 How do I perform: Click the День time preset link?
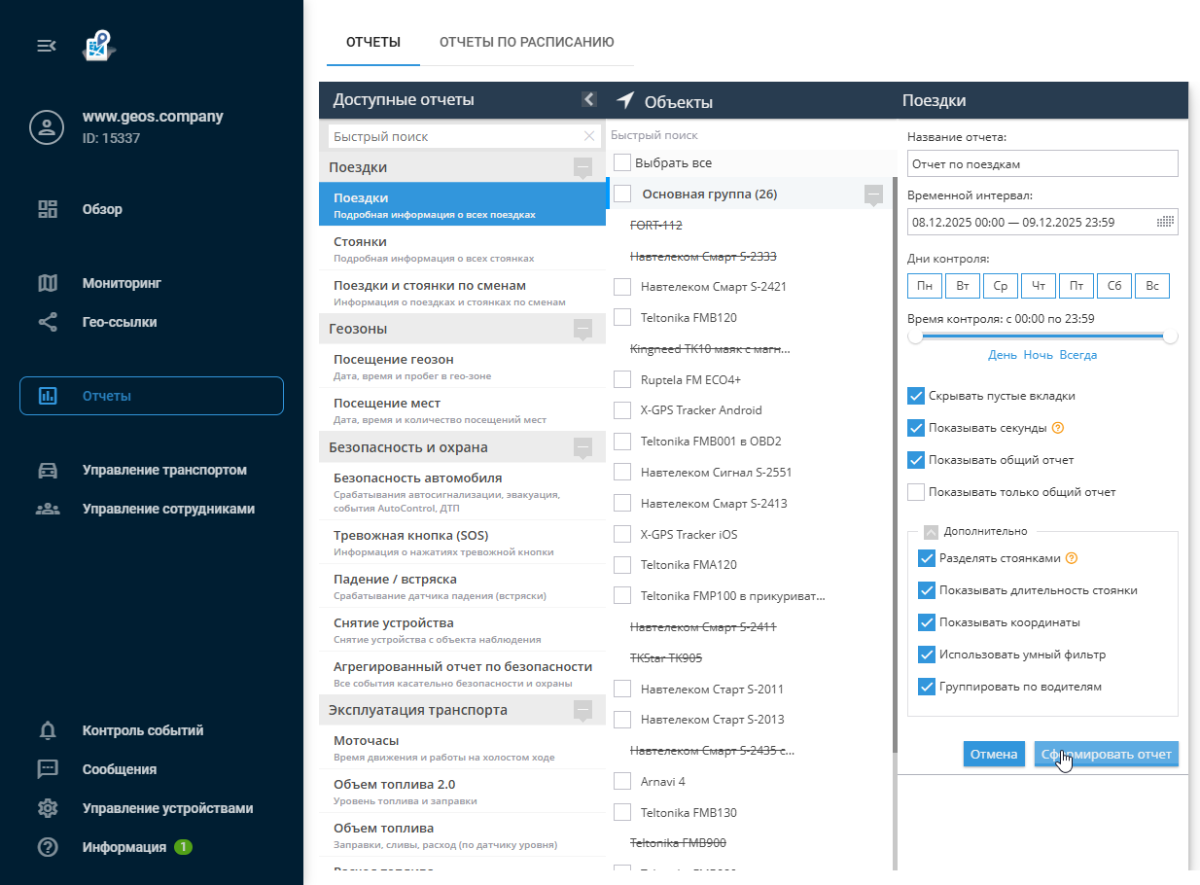point(1002,355)
